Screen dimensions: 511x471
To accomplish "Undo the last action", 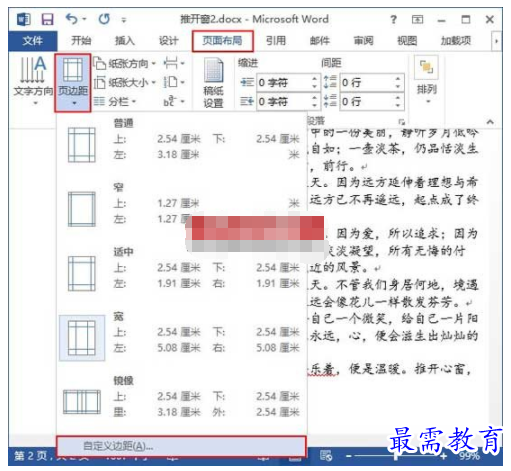I will pyautogui.click(x=72, y=19).
